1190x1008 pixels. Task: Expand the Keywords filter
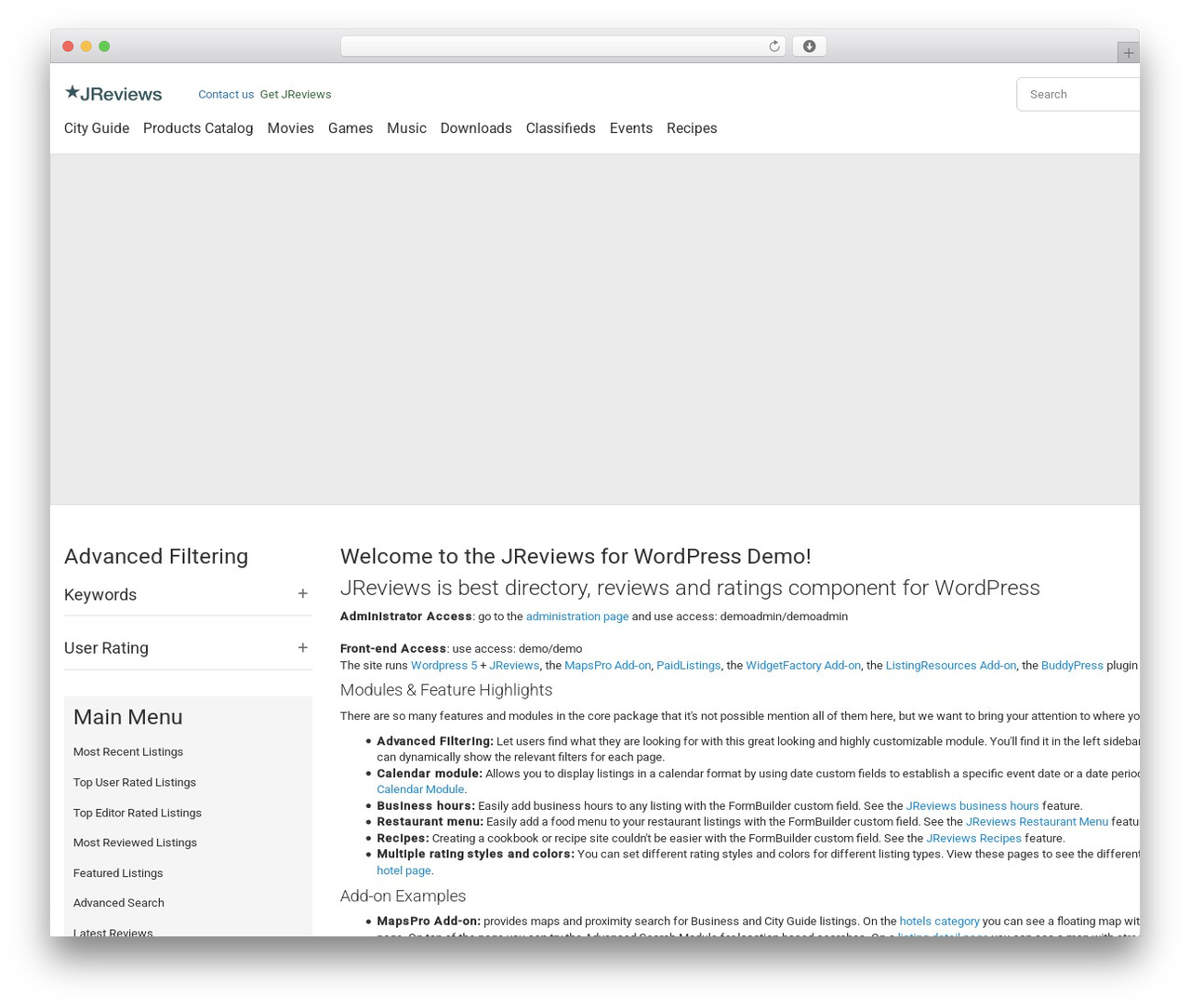188,595
